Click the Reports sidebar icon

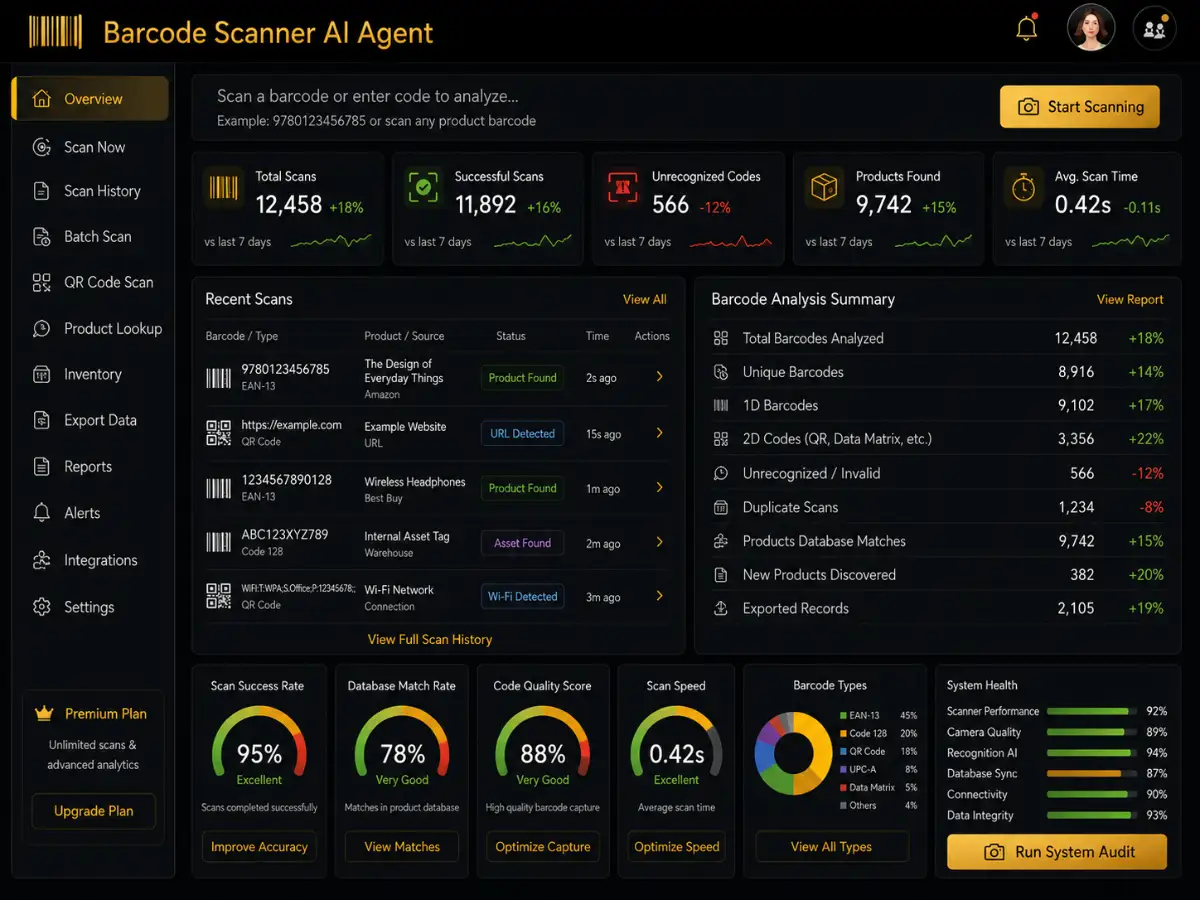click(41, 467)
